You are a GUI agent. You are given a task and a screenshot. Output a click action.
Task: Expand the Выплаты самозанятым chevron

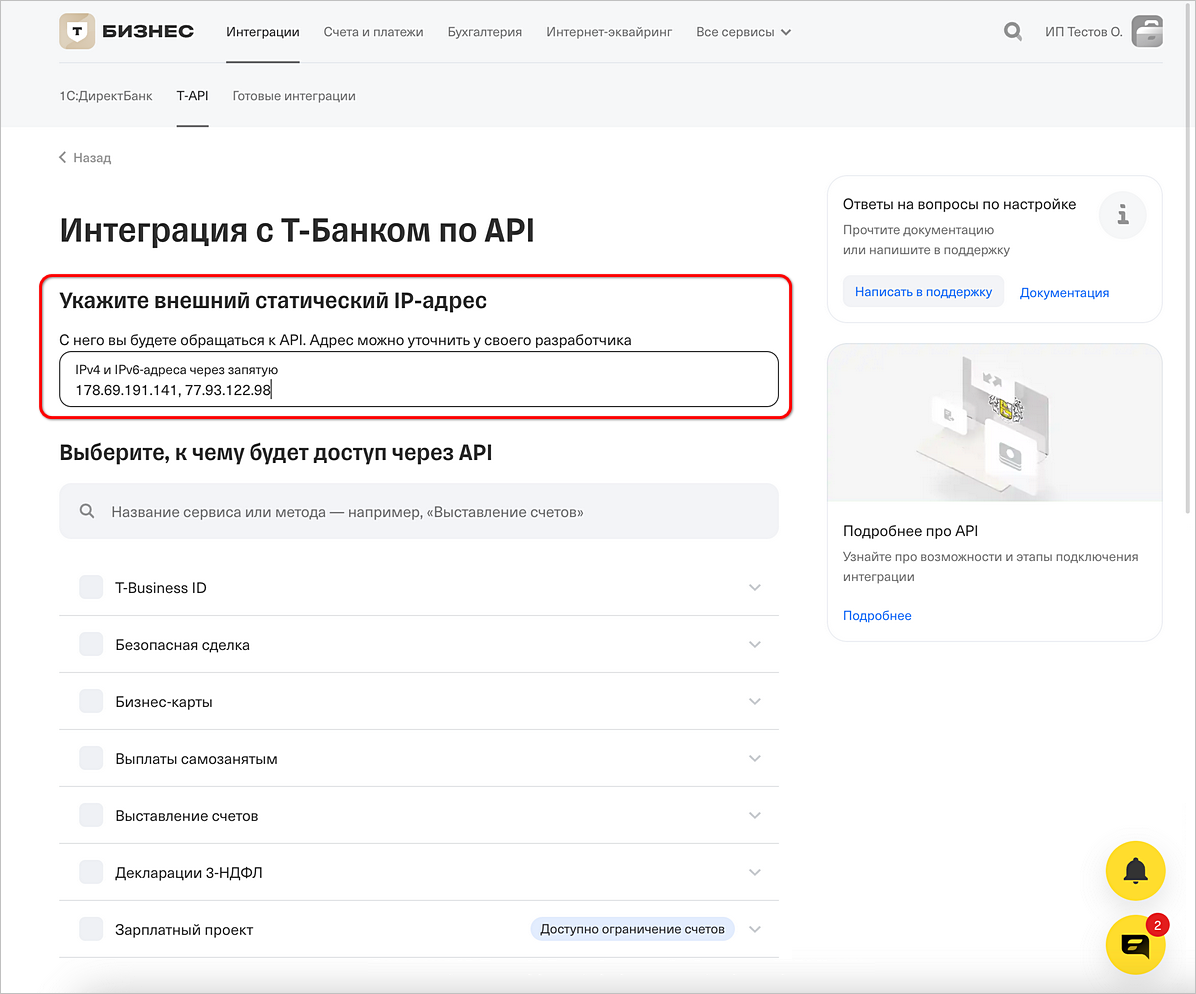click(754, 758)
